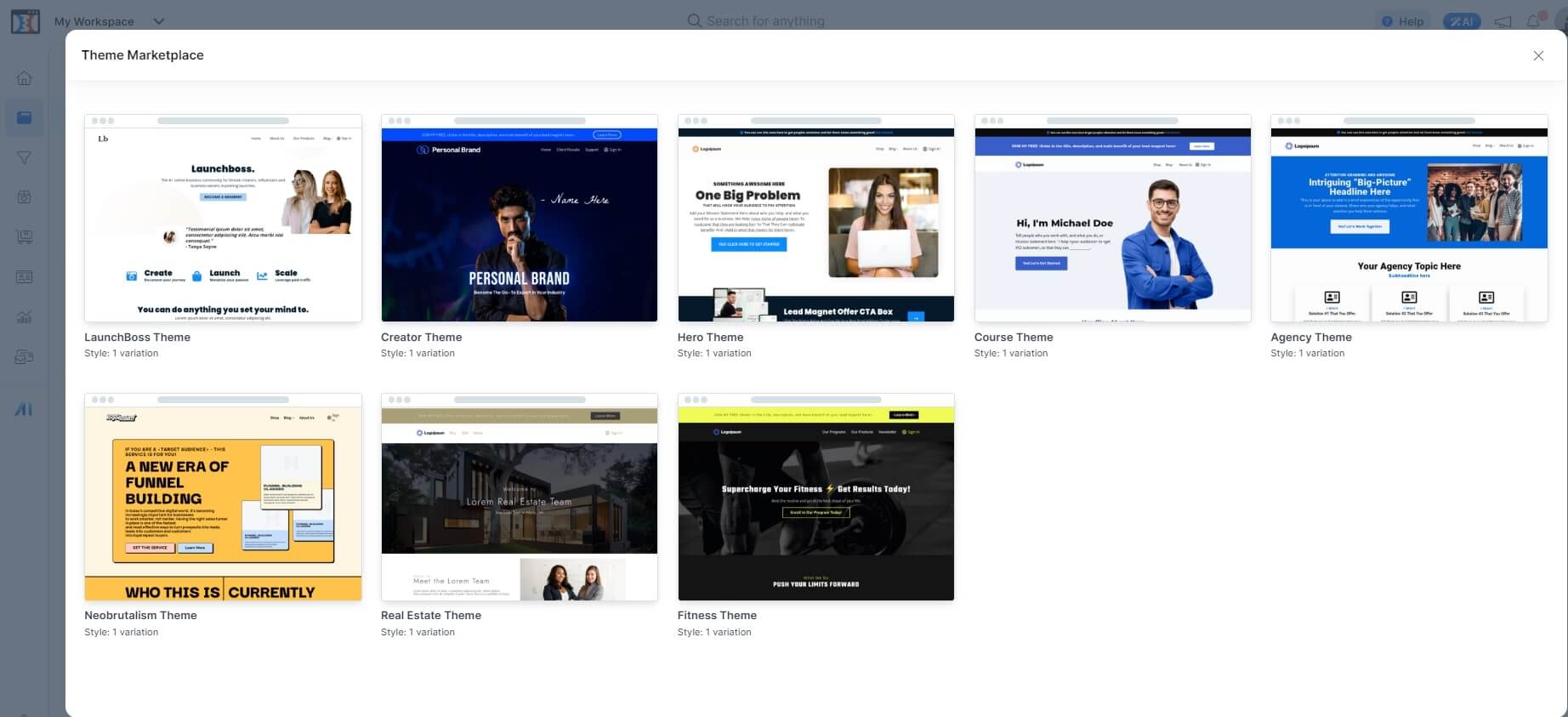The height and width of the screenshot is (717, 1568).
Task: Click Style: 1 variation under LaunchBoss Theme
Action: pos(122,353)
